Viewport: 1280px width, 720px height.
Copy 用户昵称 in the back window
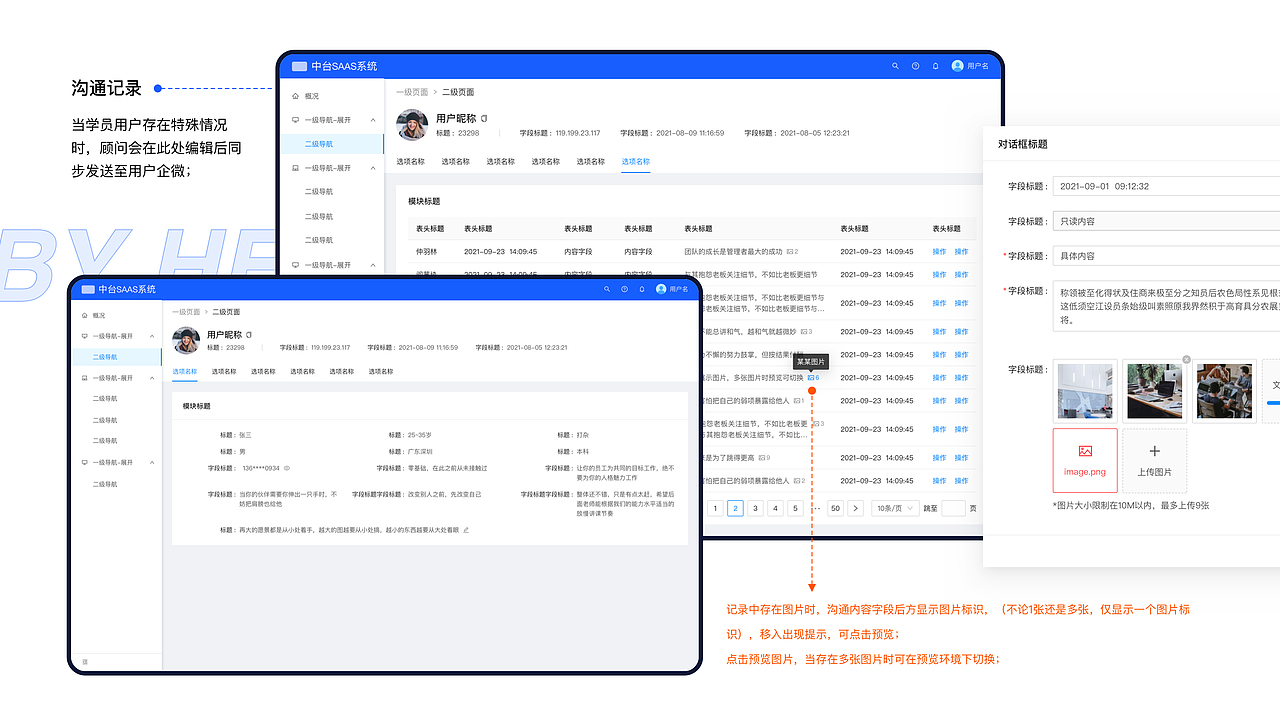coord(484,118)
